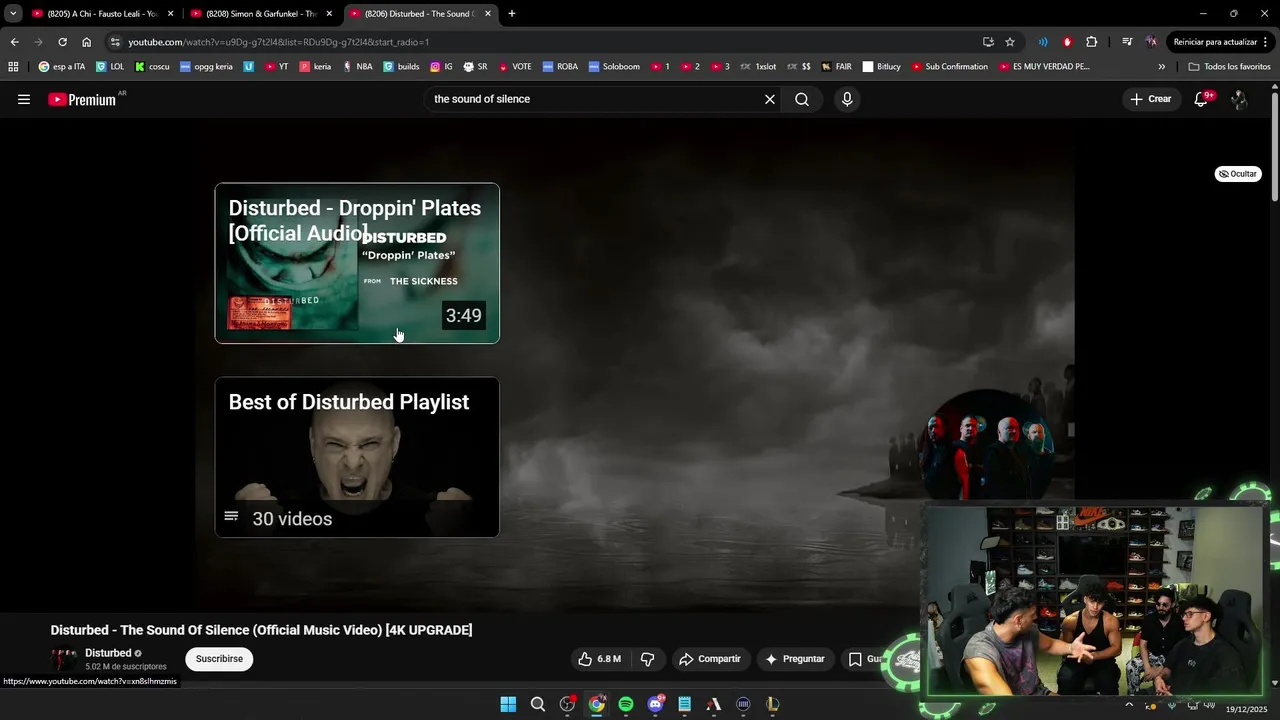Open the Best of Disturbed Playlist card
The image size is (1280, 720).
pyautogui.click(x=357, y=457)
